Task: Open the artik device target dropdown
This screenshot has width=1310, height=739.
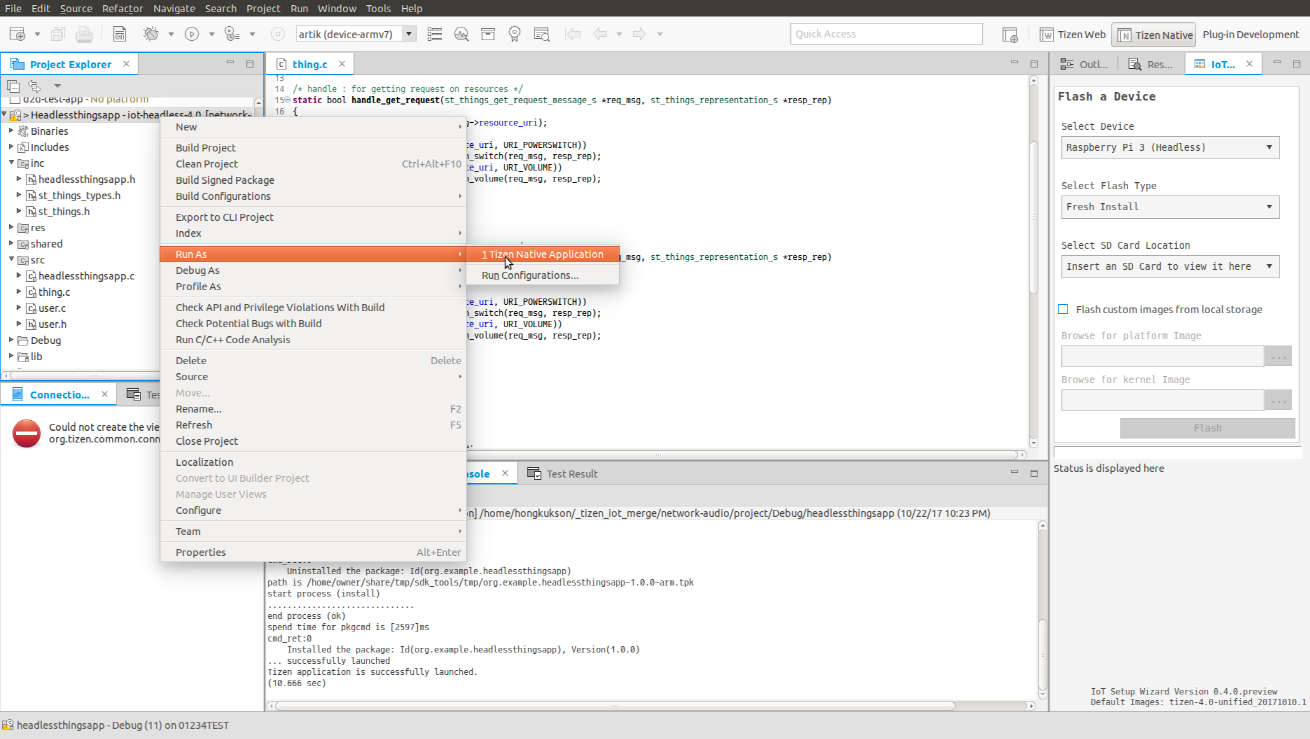Action: tap(409, 34)
